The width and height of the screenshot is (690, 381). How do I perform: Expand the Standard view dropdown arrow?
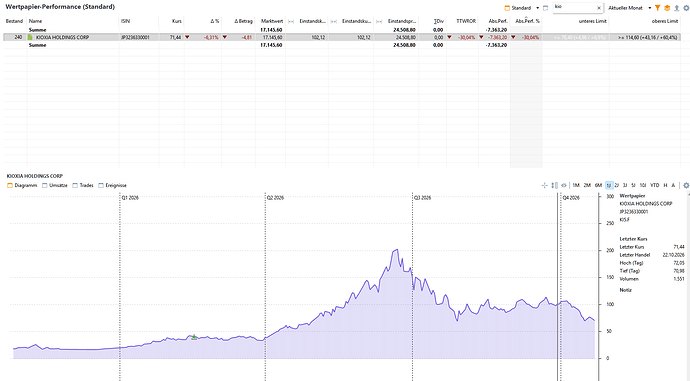tap(537, 8)
